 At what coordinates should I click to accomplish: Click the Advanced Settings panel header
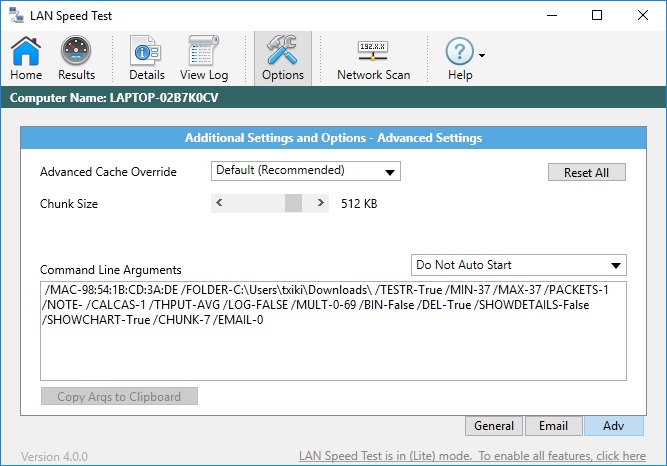(334, 138)
